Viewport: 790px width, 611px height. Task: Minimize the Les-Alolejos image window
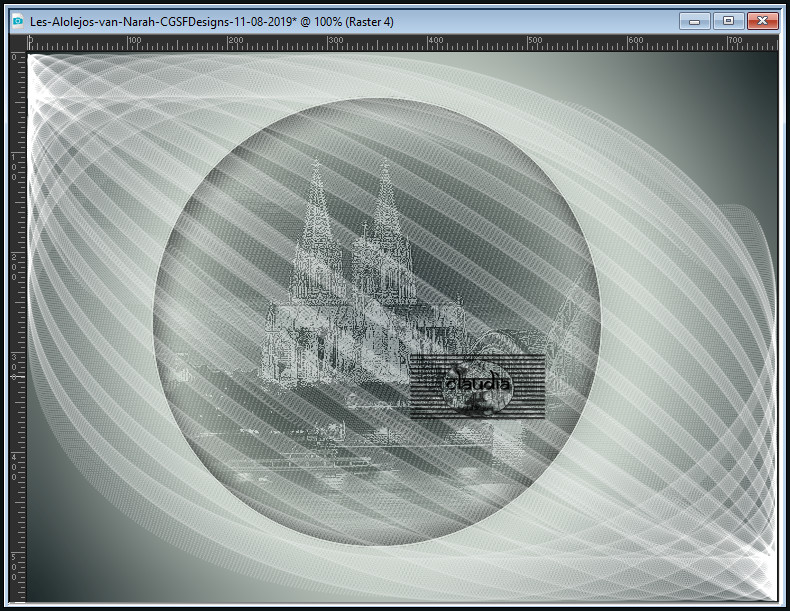[x=694, y=21]
